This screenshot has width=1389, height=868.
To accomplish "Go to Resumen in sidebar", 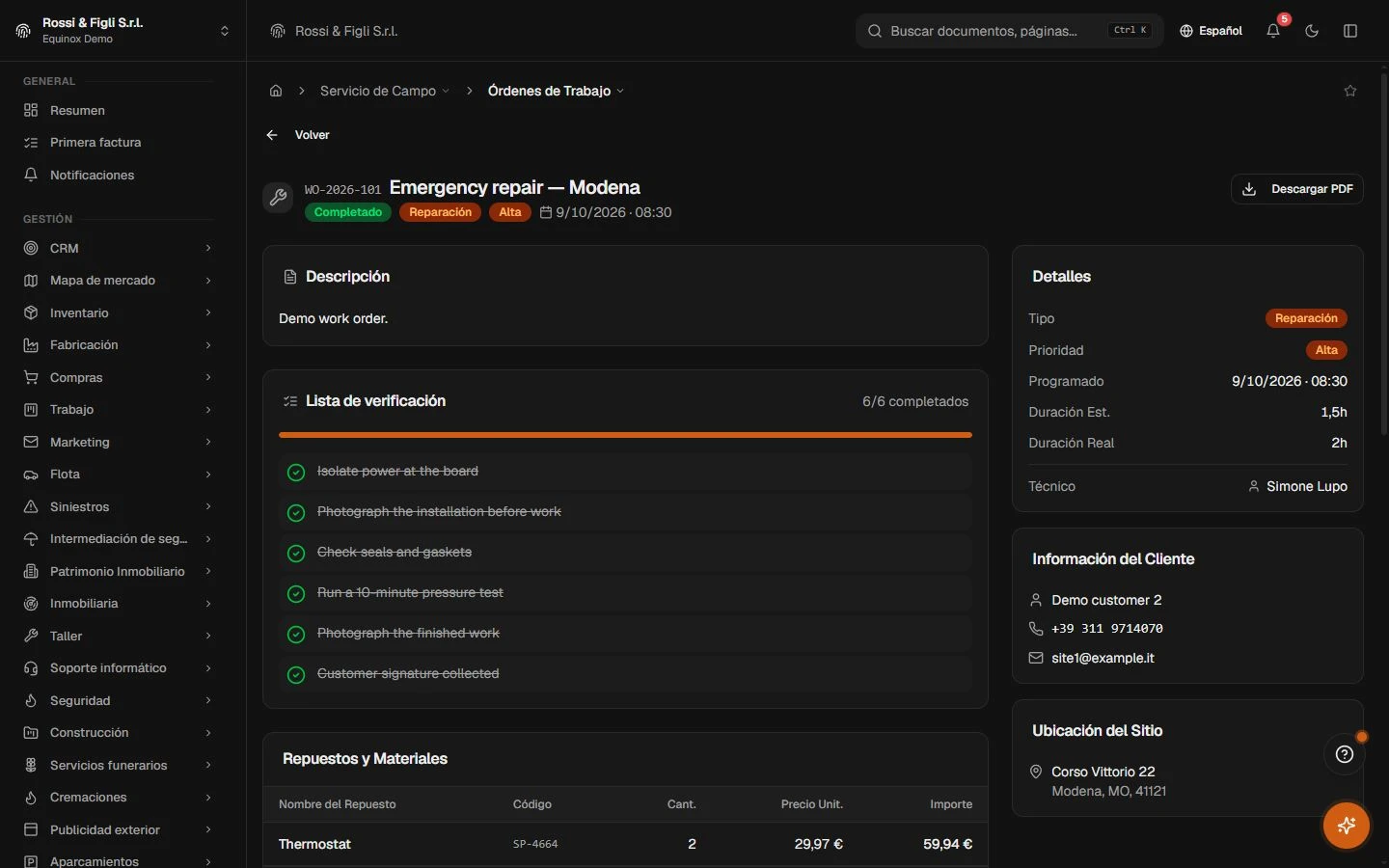I will [x=119, y=110].
